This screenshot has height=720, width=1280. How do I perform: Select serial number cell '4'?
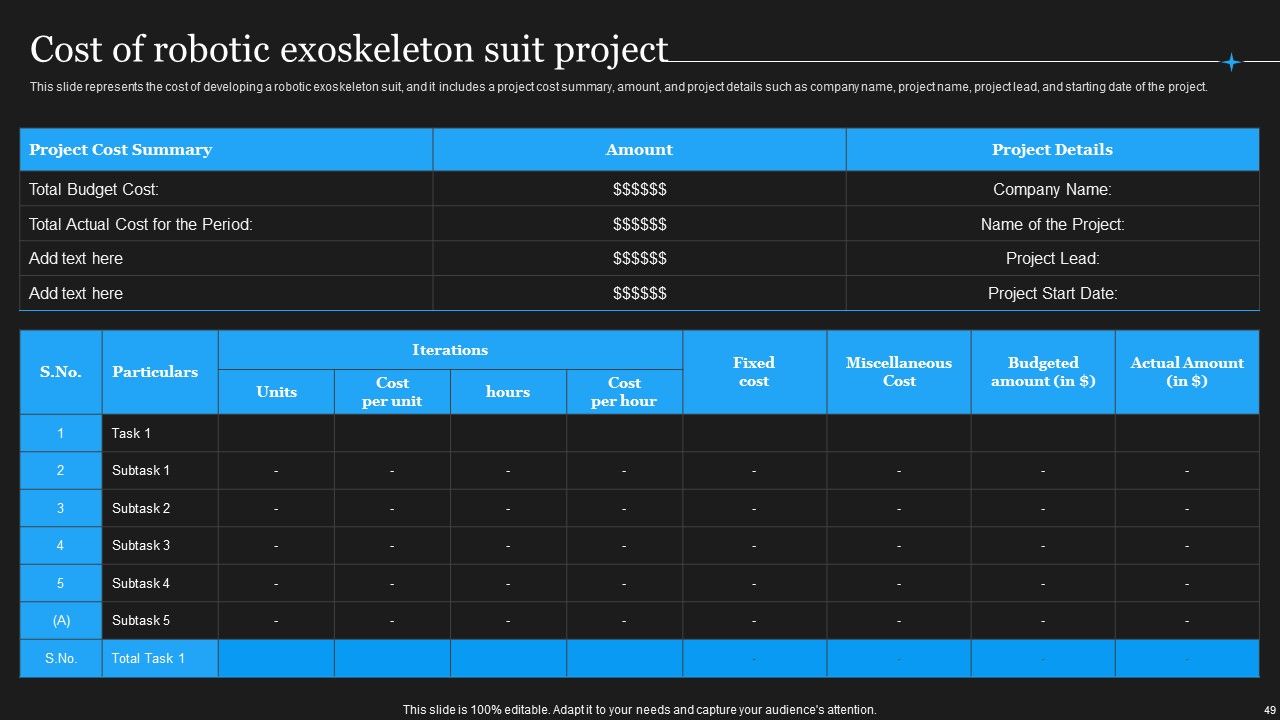pyautogui.click(x=61, y=545)
